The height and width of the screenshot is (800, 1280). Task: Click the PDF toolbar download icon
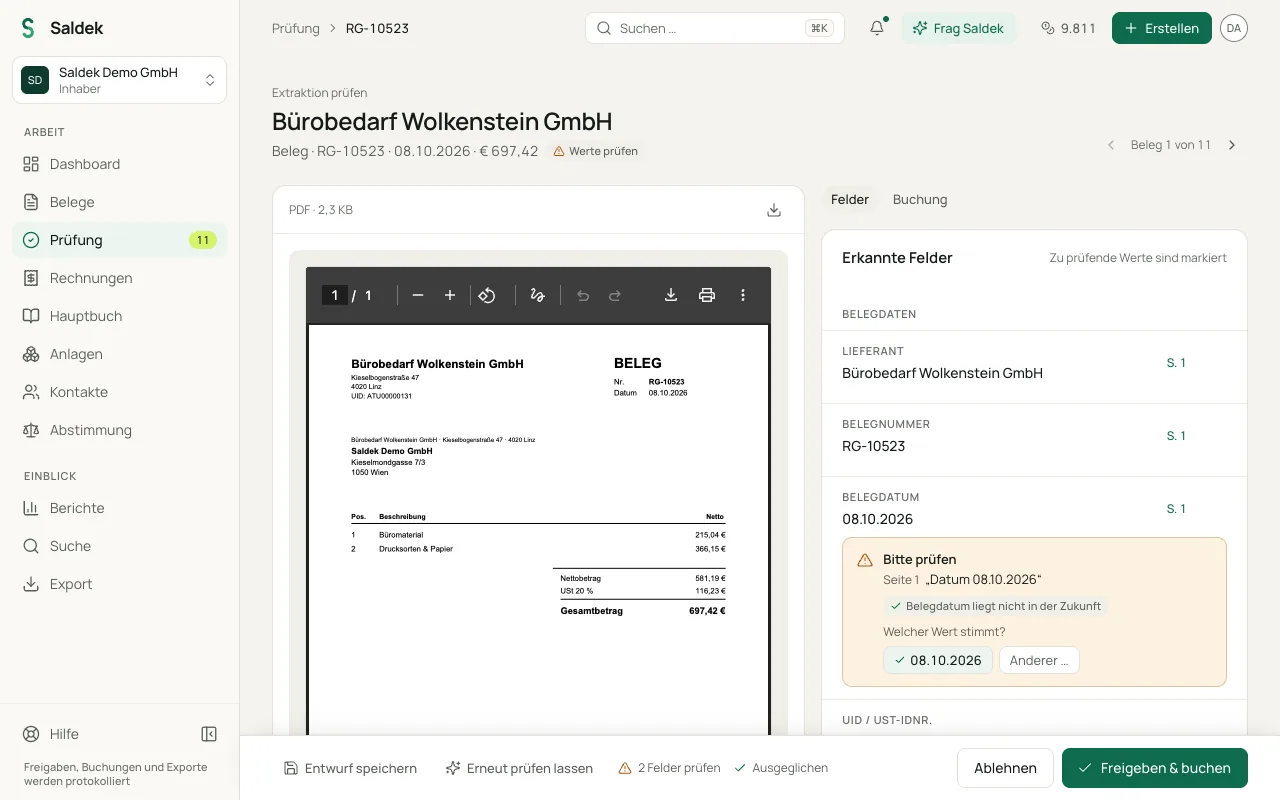671,295
